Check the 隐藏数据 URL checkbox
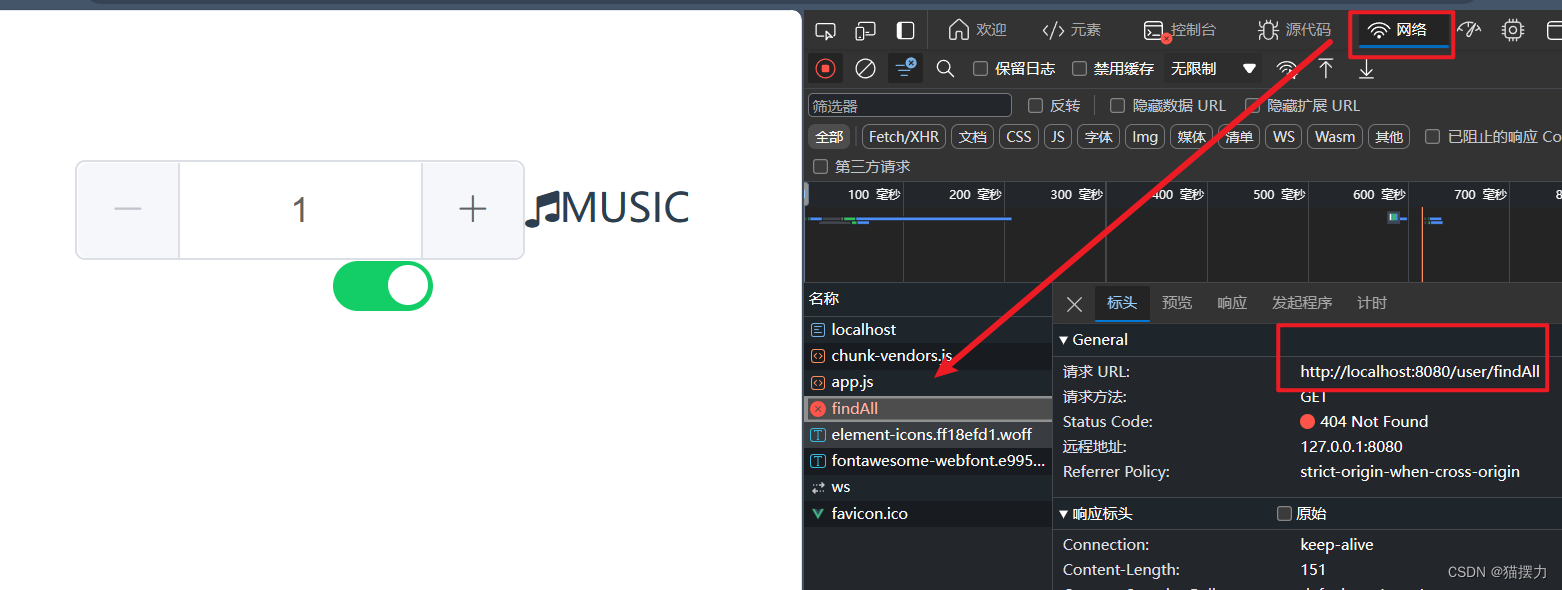 click(1118, 105)
